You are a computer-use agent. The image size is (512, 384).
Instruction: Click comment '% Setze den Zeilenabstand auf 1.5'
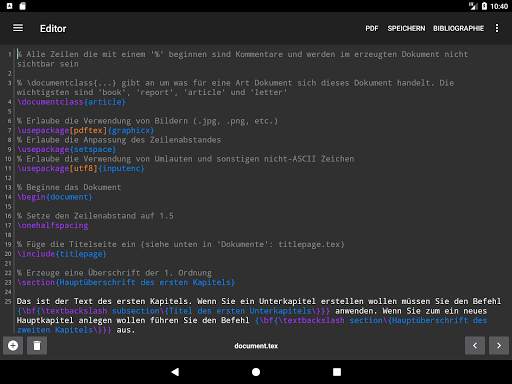(x=95, y=216)
